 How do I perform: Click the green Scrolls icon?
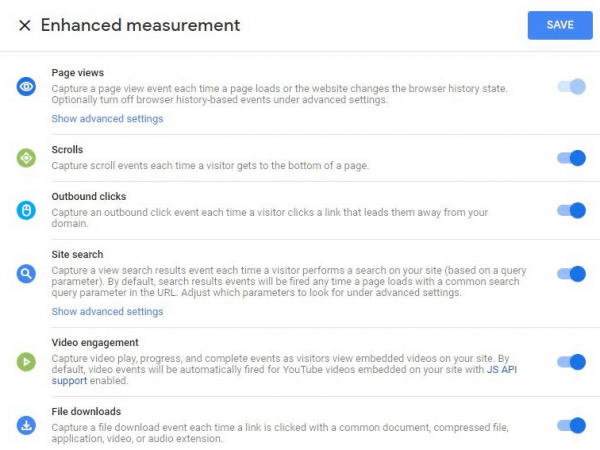coord(26,158)
